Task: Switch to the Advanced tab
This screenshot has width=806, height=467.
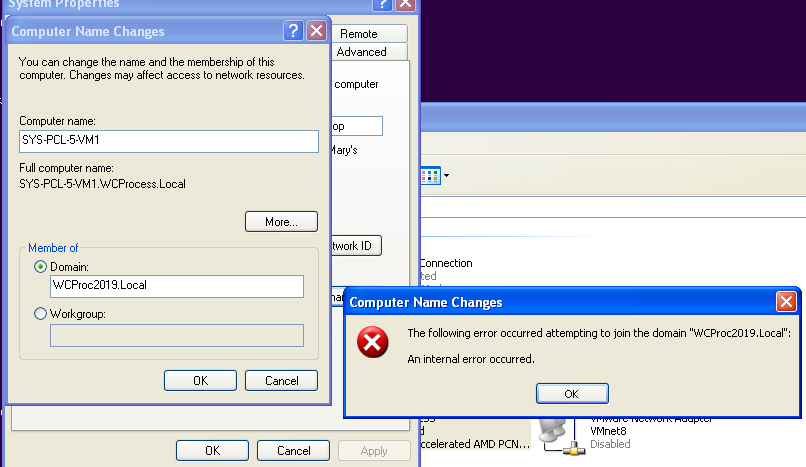Action: click(x=361, y=52)
